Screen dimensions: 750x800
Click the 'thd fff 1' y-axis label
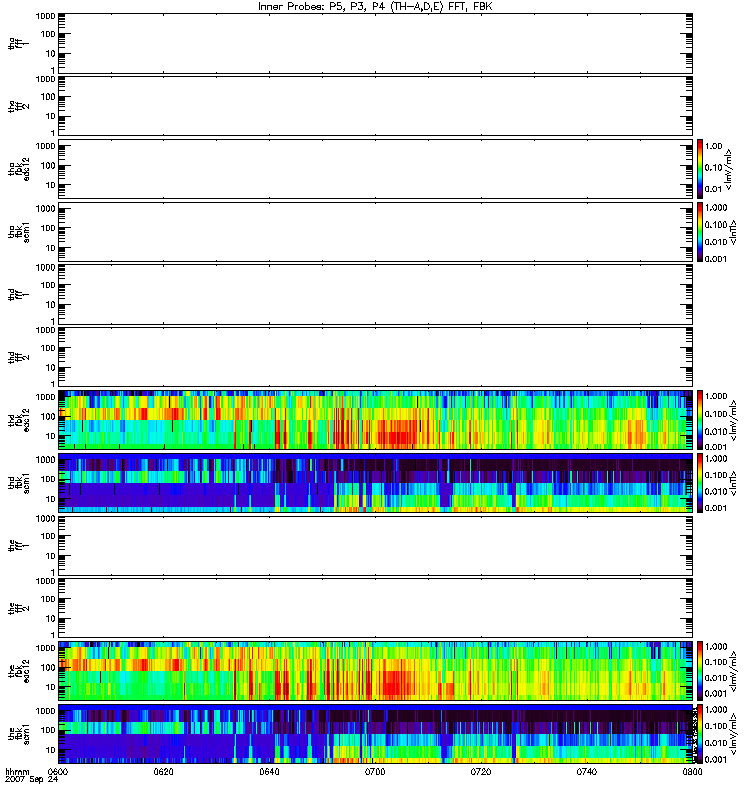tap(18, 294)
